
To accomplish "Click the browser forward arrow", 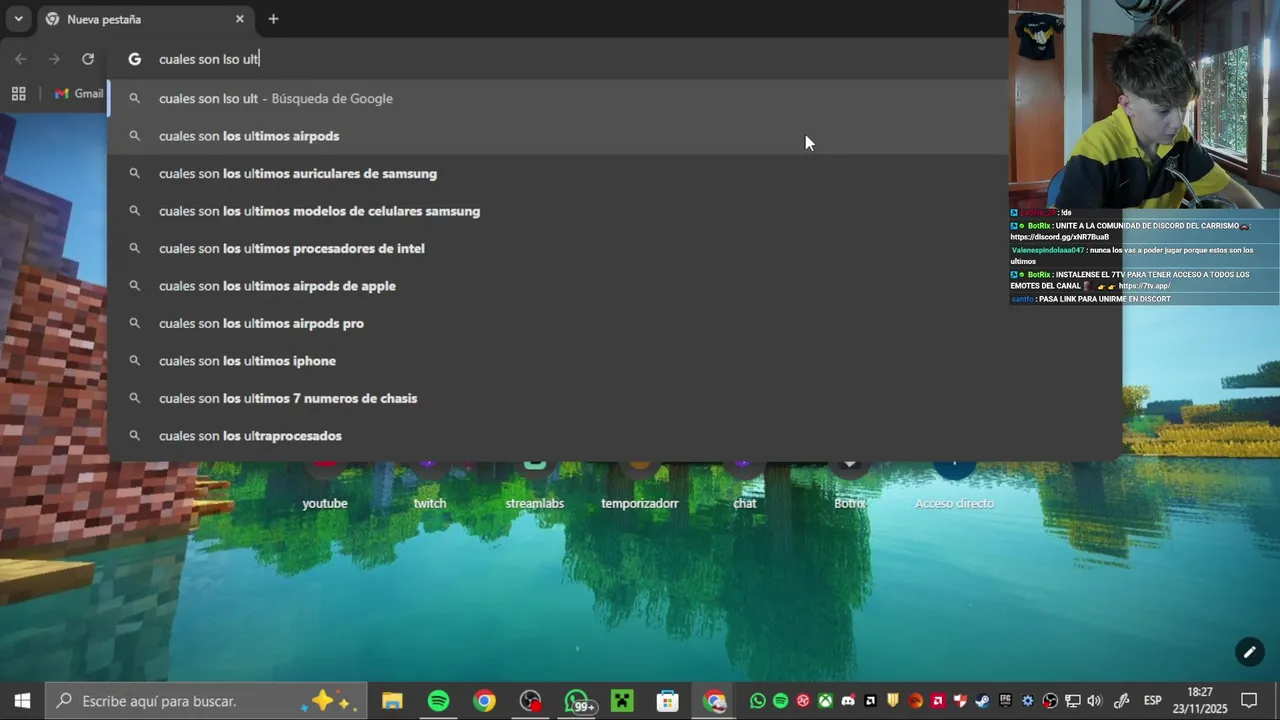I will [x=54, y=59].
